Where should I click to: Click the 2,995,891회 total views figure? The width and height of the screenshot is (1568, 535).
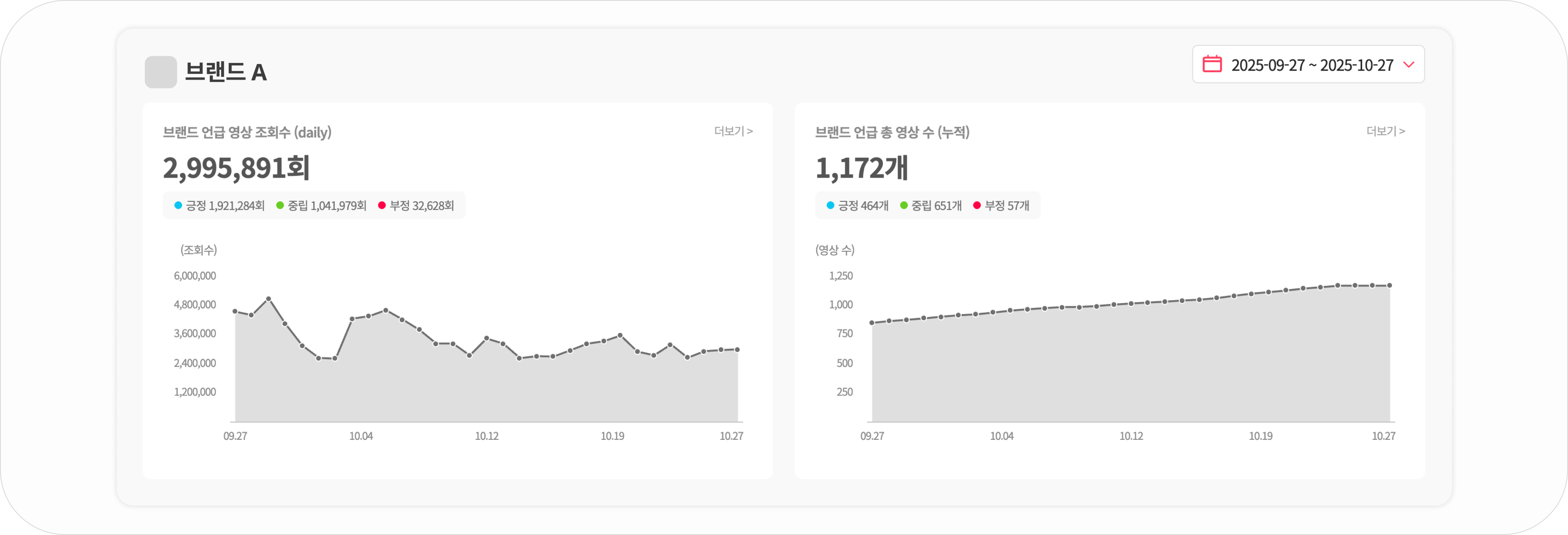[x=236, y=168]
